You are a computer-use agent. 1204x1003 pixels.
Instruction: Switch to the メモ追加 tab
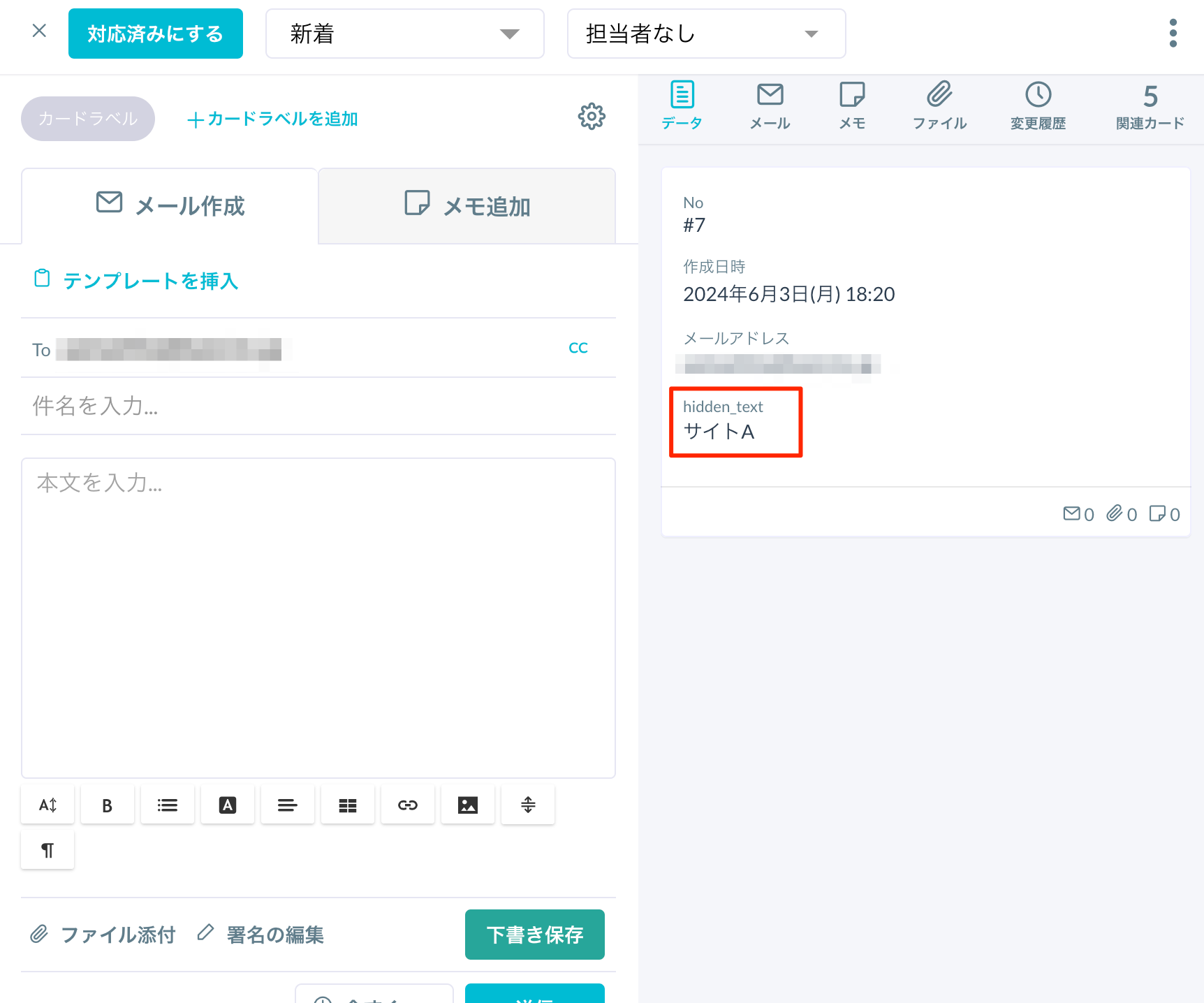(467, 206)
